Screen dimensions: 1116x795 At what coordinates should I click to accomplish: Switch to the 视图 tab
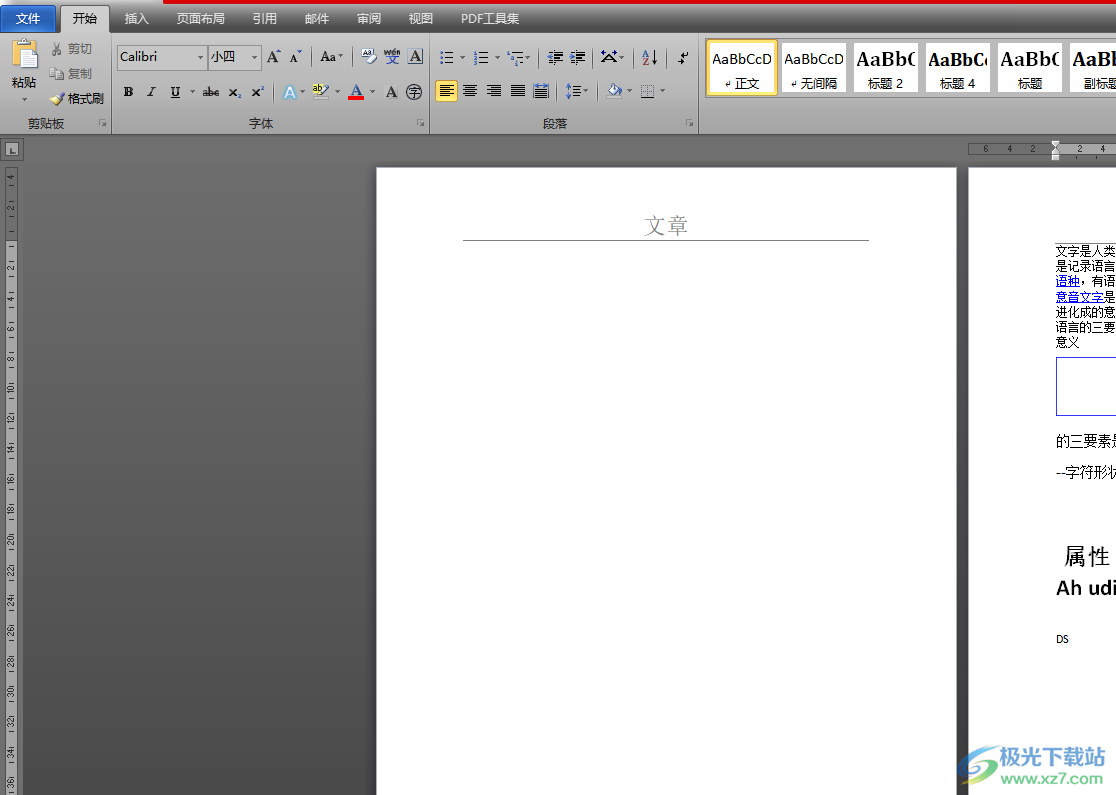(x=420, y=19)
